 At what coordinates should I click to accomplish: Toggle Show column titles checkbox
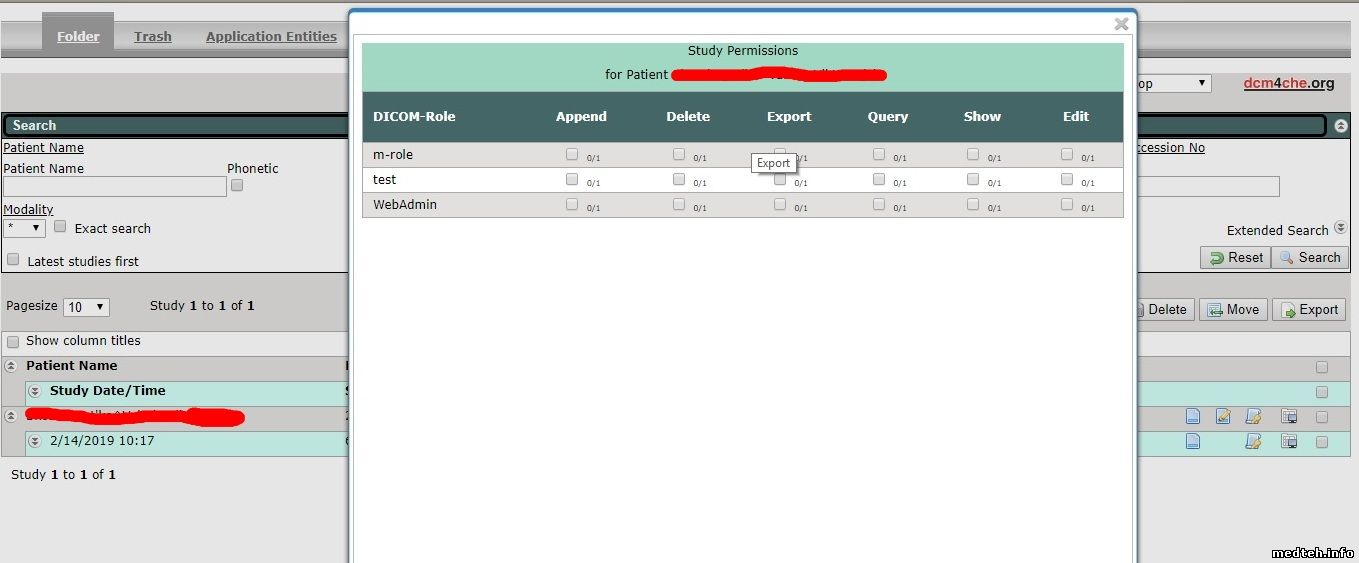click(x=13, y=342)
